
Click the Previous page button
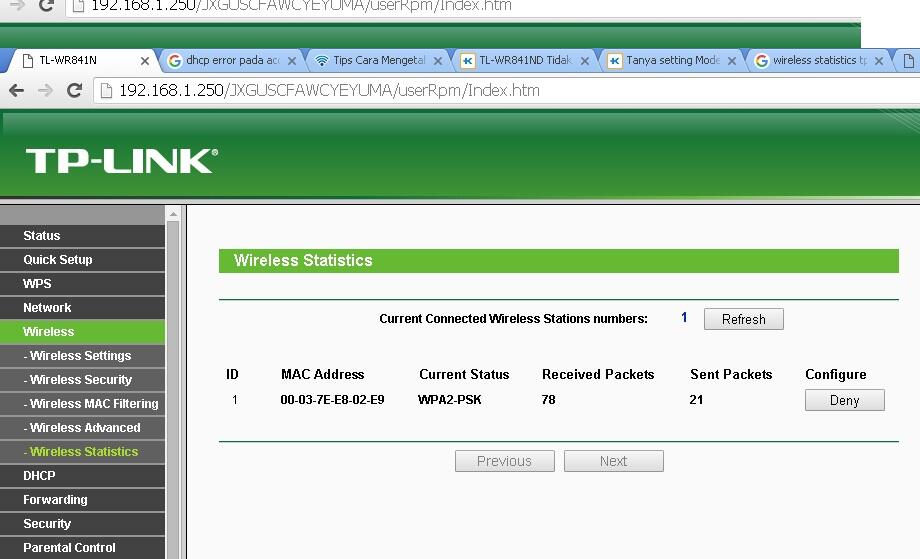click(x=505, y=461)
